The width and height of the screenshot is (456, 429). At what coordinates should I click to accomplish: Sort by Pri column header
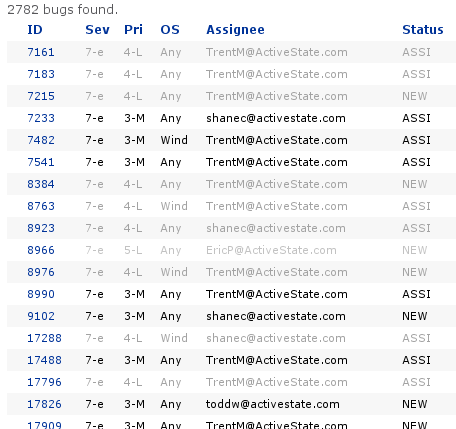point(133,30)
